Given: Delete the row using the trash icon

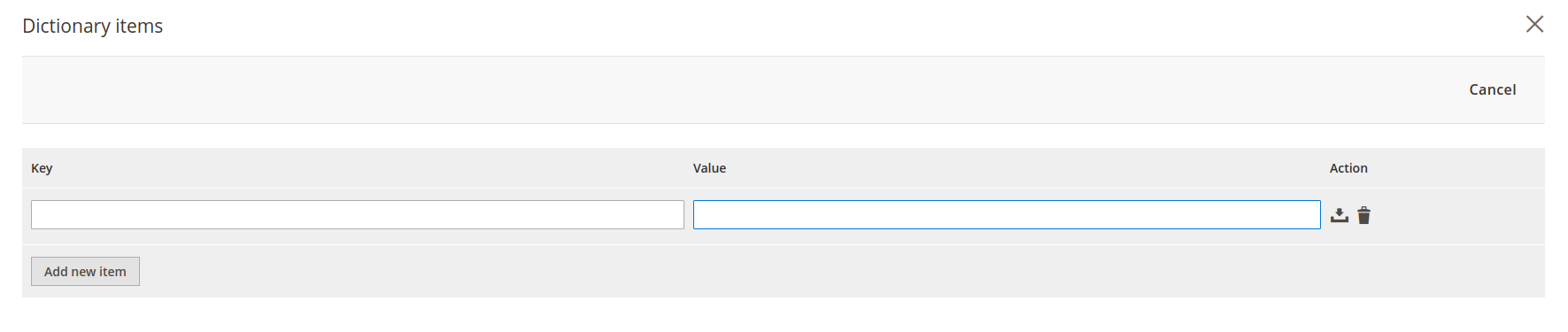Looking at the screenshot, I should 1363,215.
